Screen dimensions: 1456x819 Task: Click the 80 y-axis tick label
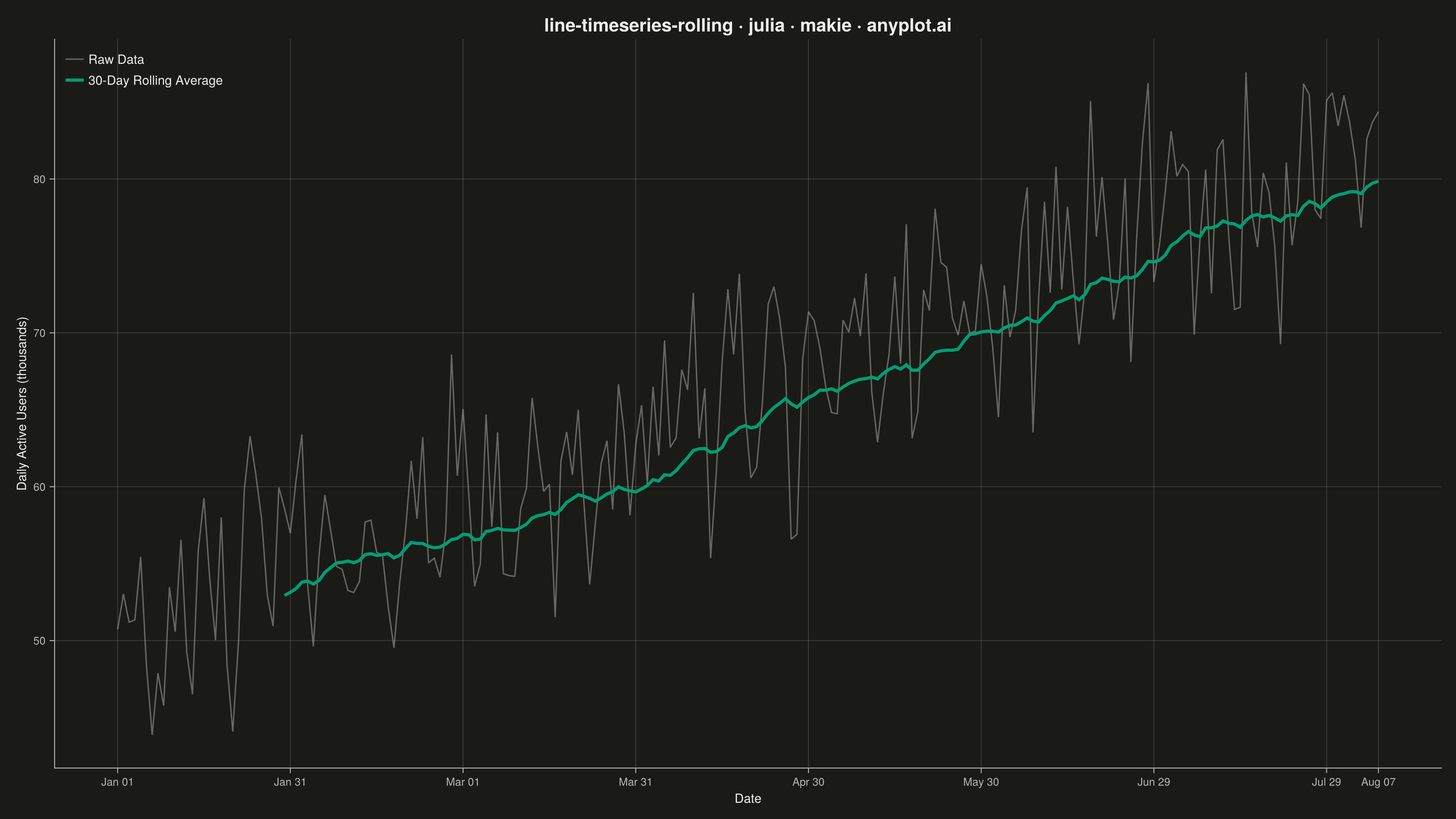(40, 179)
